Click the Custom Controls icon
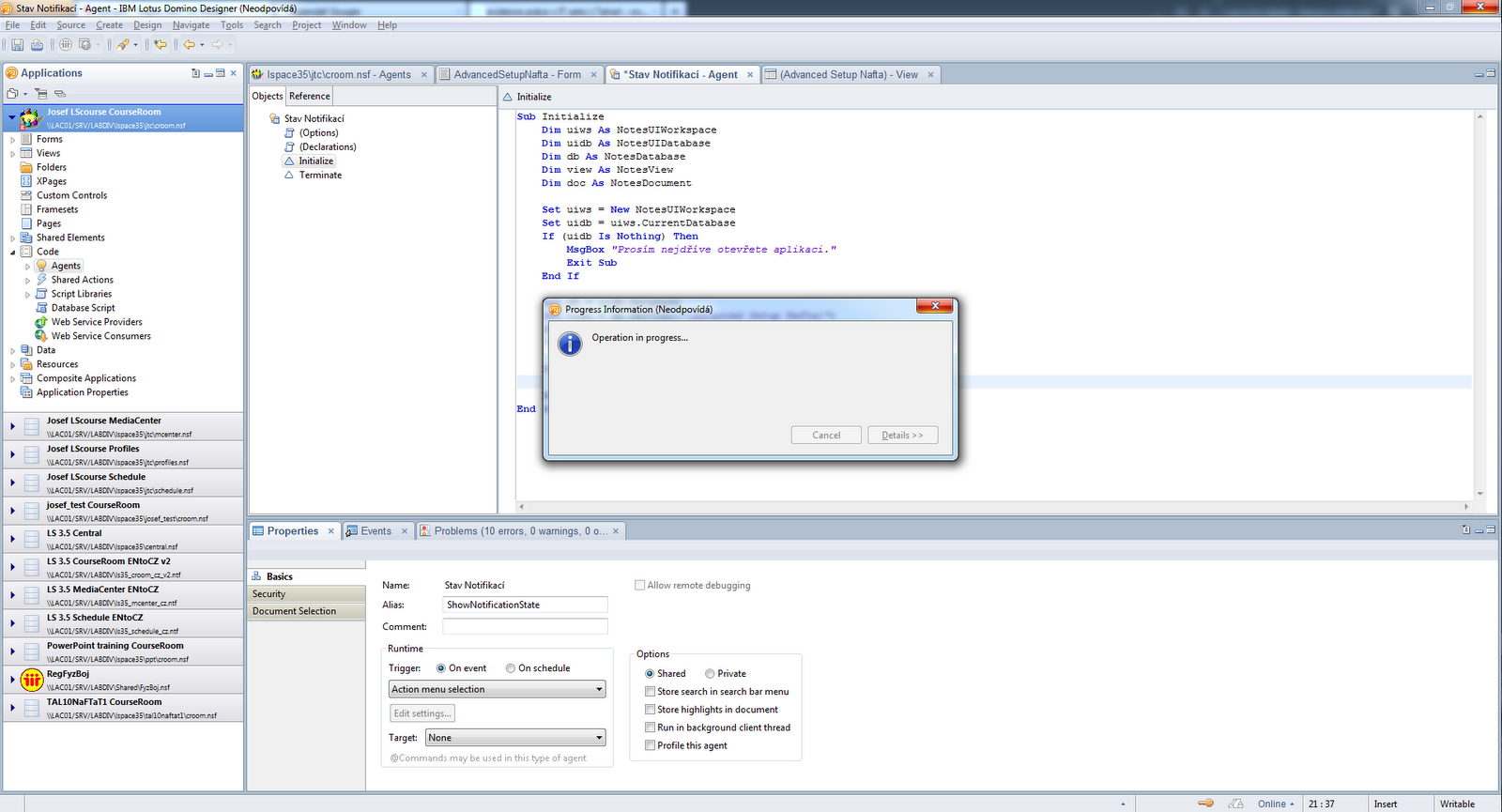The width and height of the screenshot is (1502, 812). [x=26, y=195]
